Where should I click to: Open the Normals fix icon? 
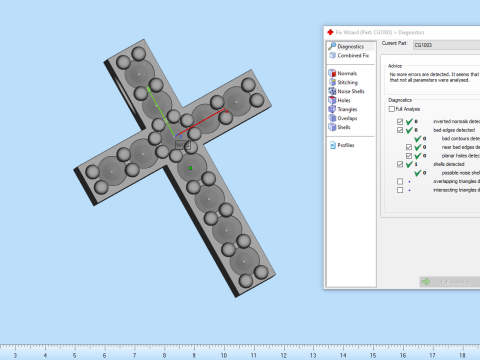tap(332, 73)
